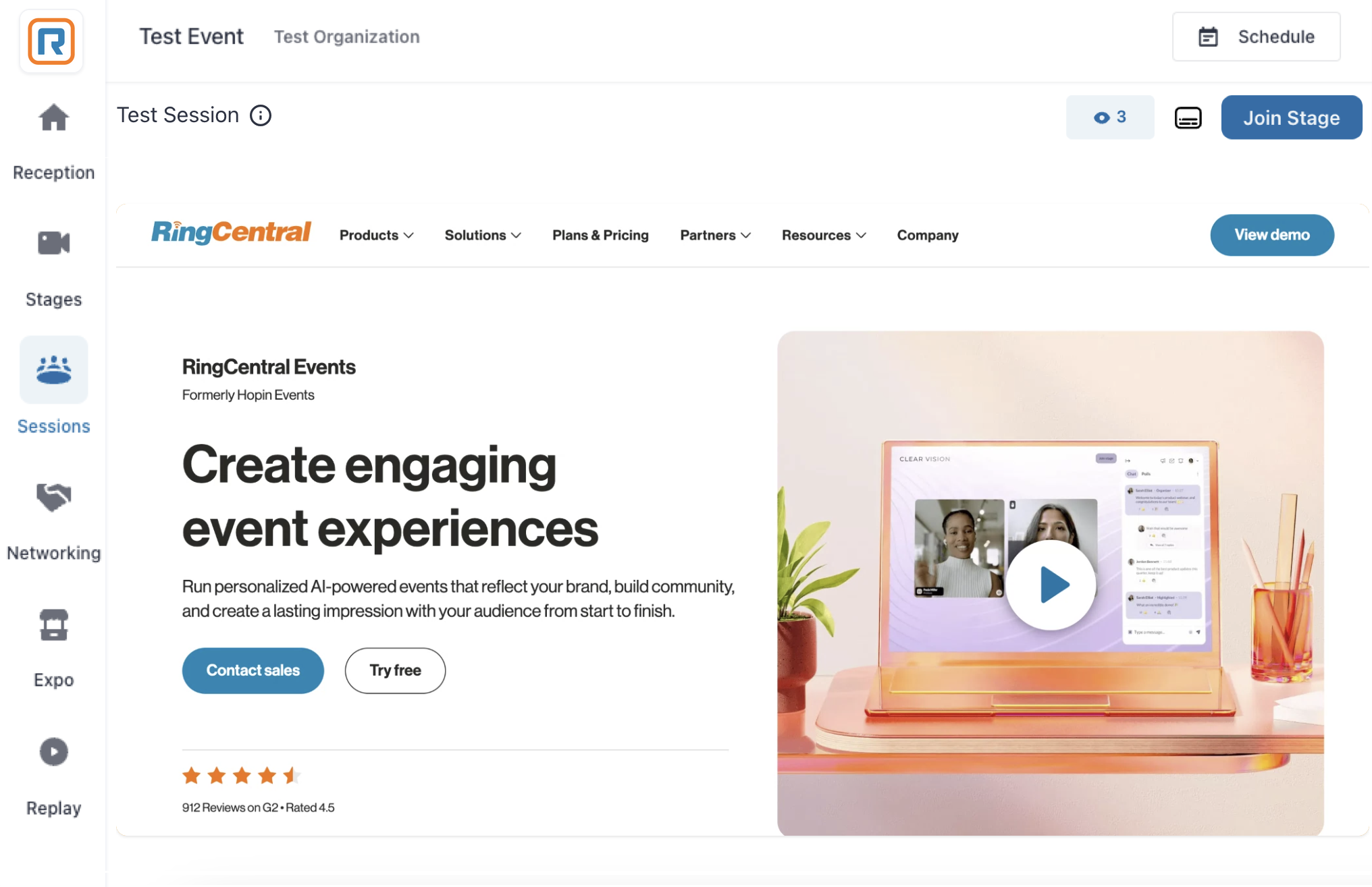
Task: Open the Company menu item
Action: tap(928, 235)
